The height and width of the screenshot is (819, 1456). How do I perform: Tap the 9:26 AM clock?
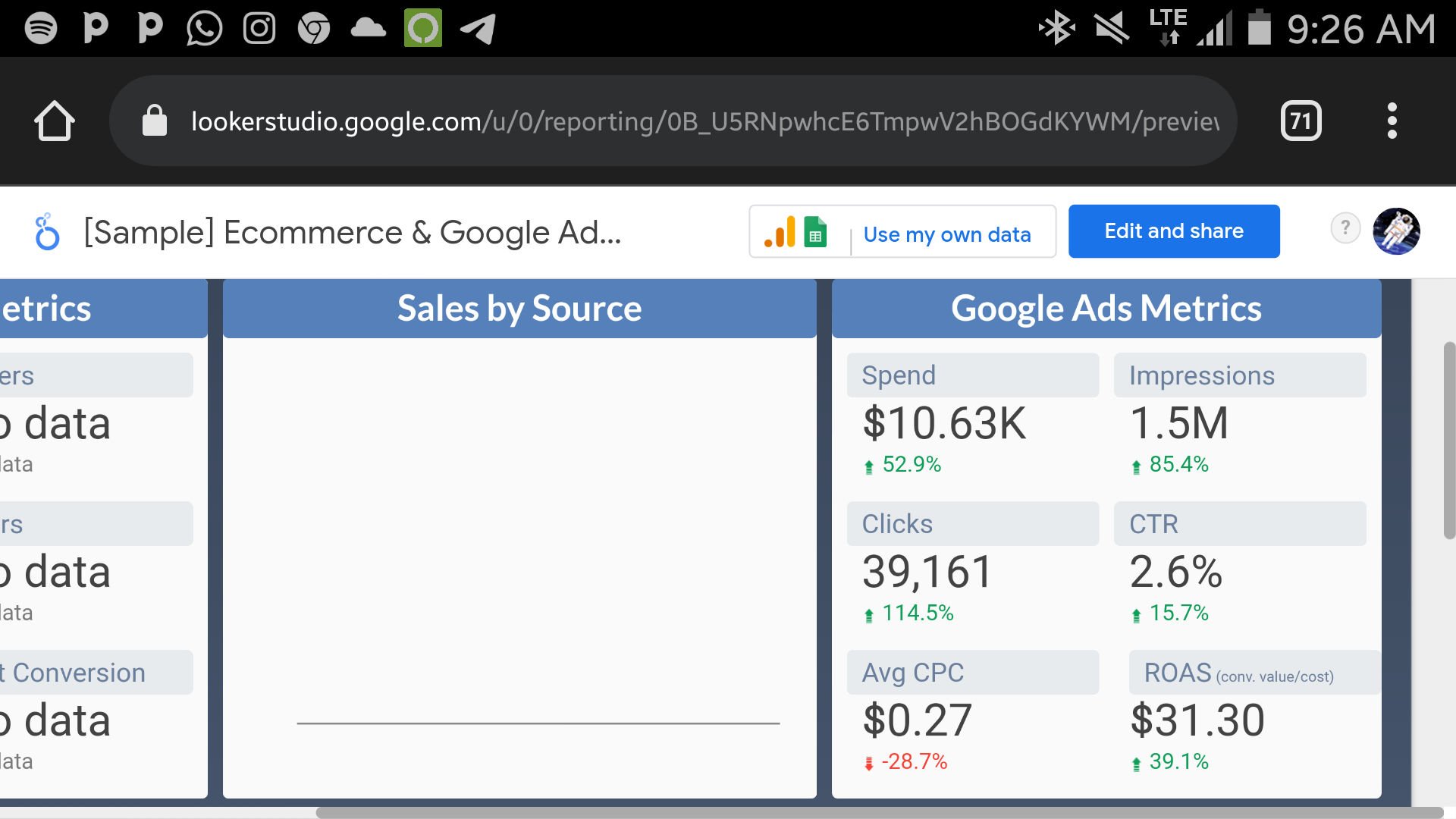coord(1362,30)
